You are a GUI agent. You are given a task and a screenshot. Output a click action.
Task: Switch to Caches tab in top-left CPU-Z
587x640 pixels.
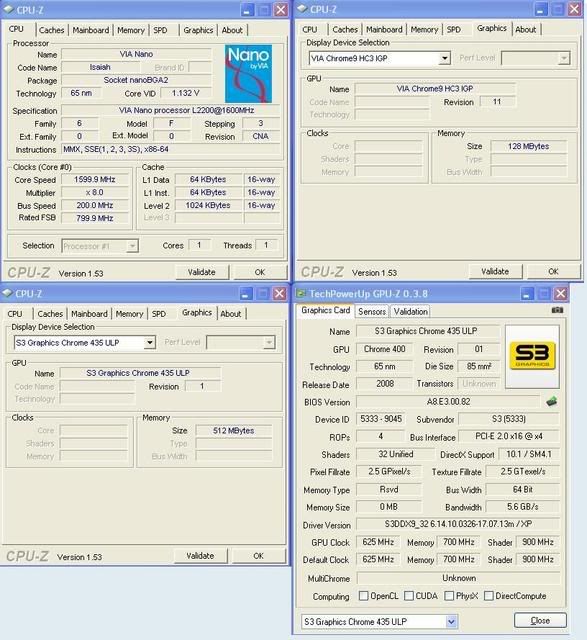[x=51, y=30]
